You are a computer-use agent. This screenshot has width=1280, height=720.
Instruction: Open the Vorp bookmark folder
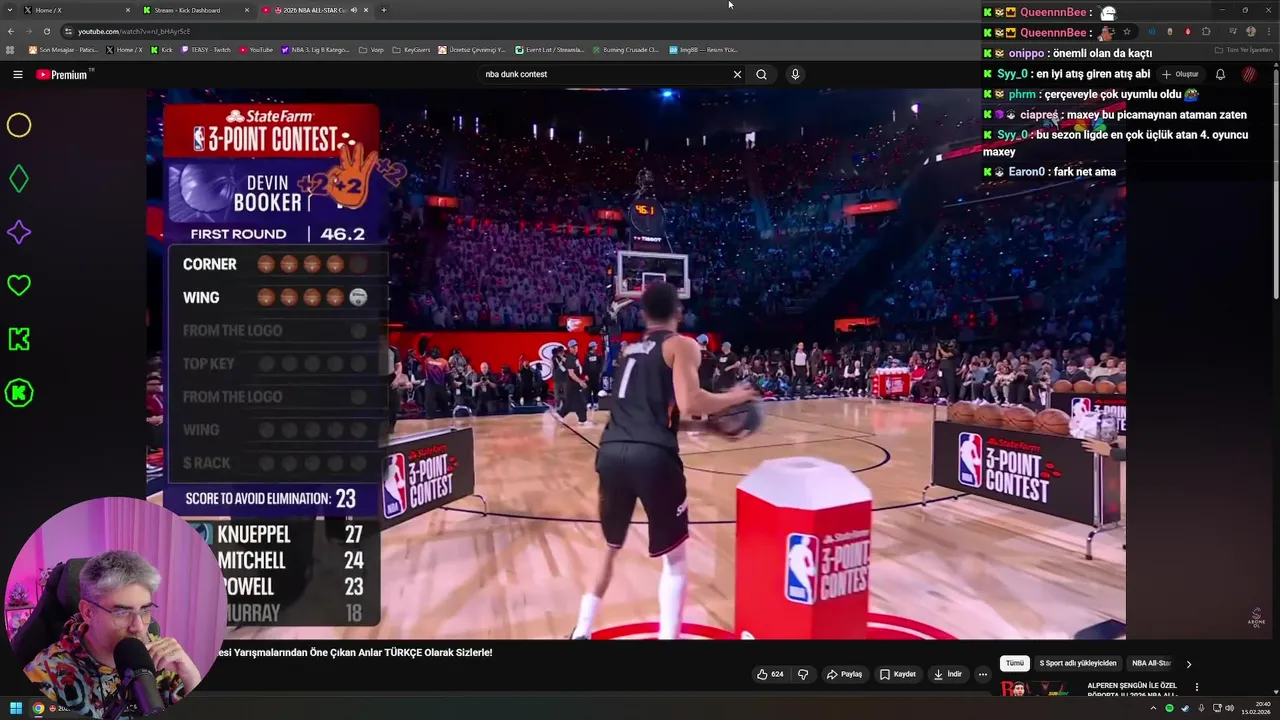click(x=372, y=49)
